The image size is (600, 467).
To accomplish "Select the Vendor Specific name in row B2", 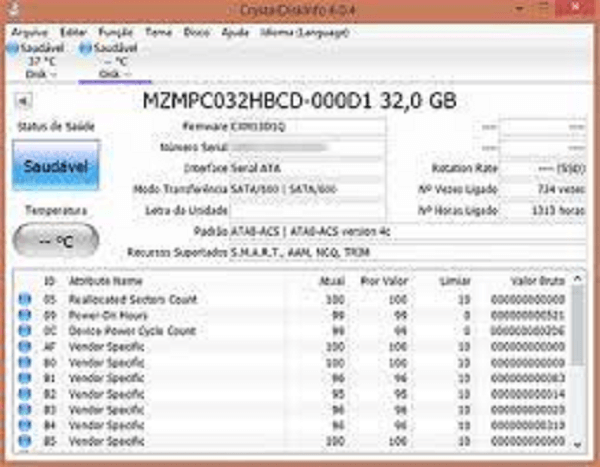I will 106,394.
